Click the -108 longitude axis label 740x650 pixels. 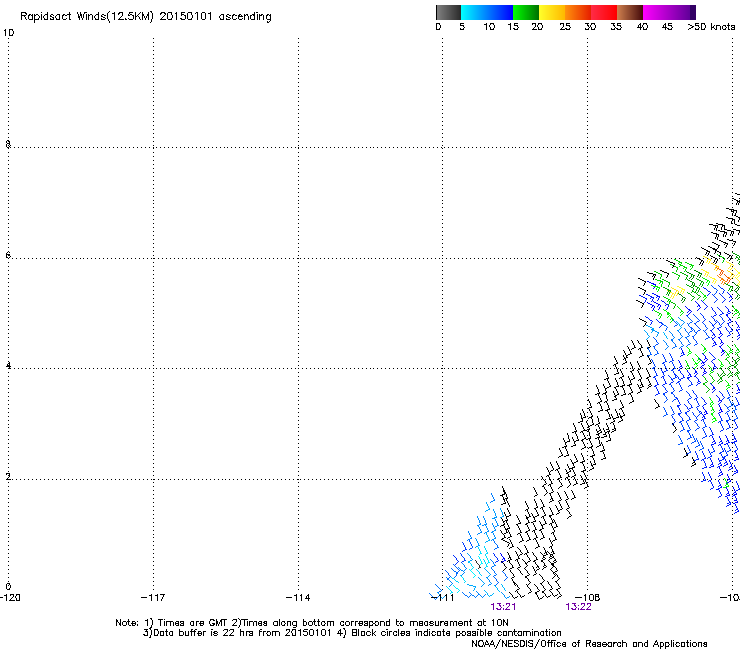pyautogui.click(x=588, y=598)
